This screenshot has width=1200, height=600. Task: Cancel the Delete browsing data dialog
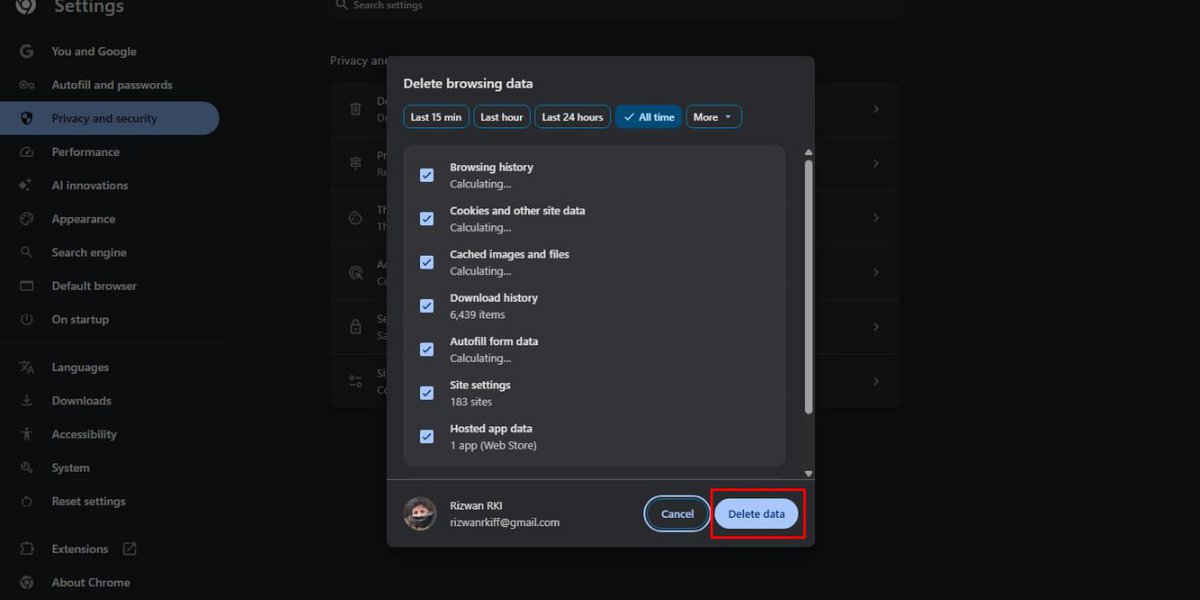coord(677,513)
